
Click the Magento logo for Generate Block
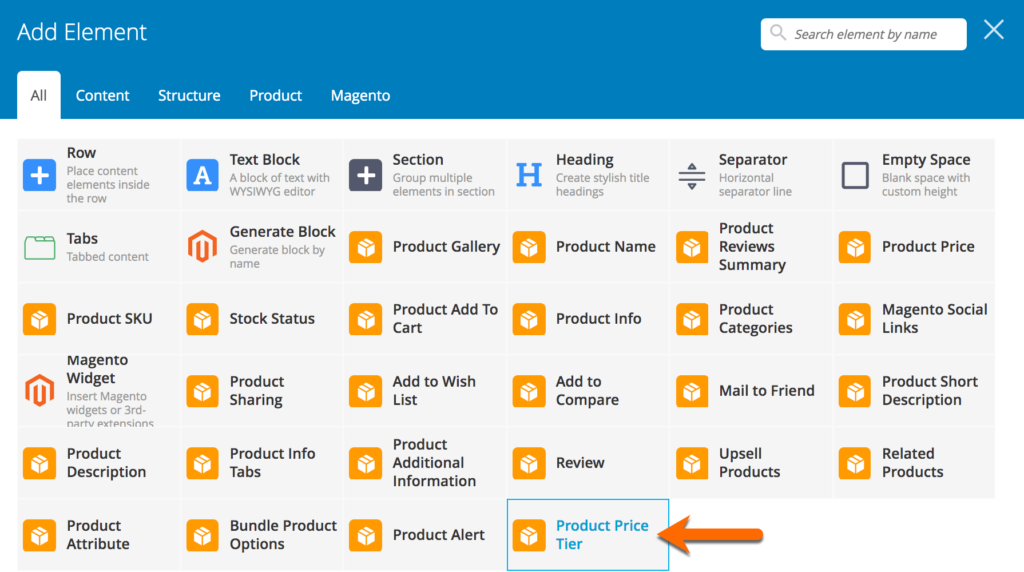[202, 247]
